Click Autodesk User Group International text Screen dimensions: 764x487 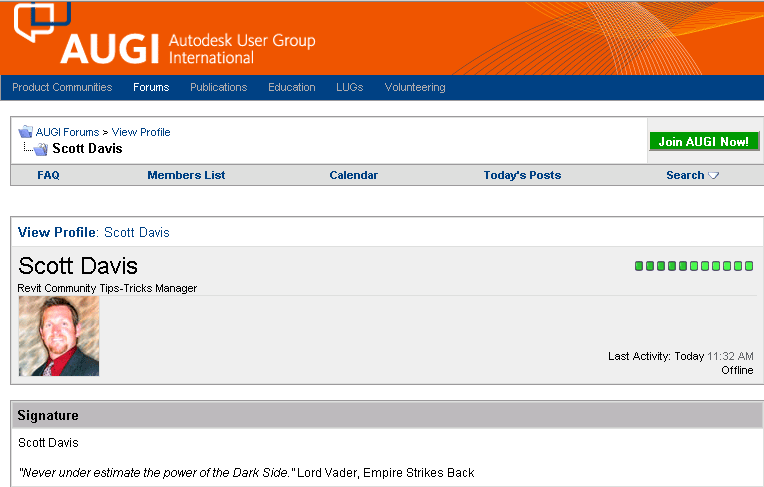pyautogui.click(x=242, y=49)
